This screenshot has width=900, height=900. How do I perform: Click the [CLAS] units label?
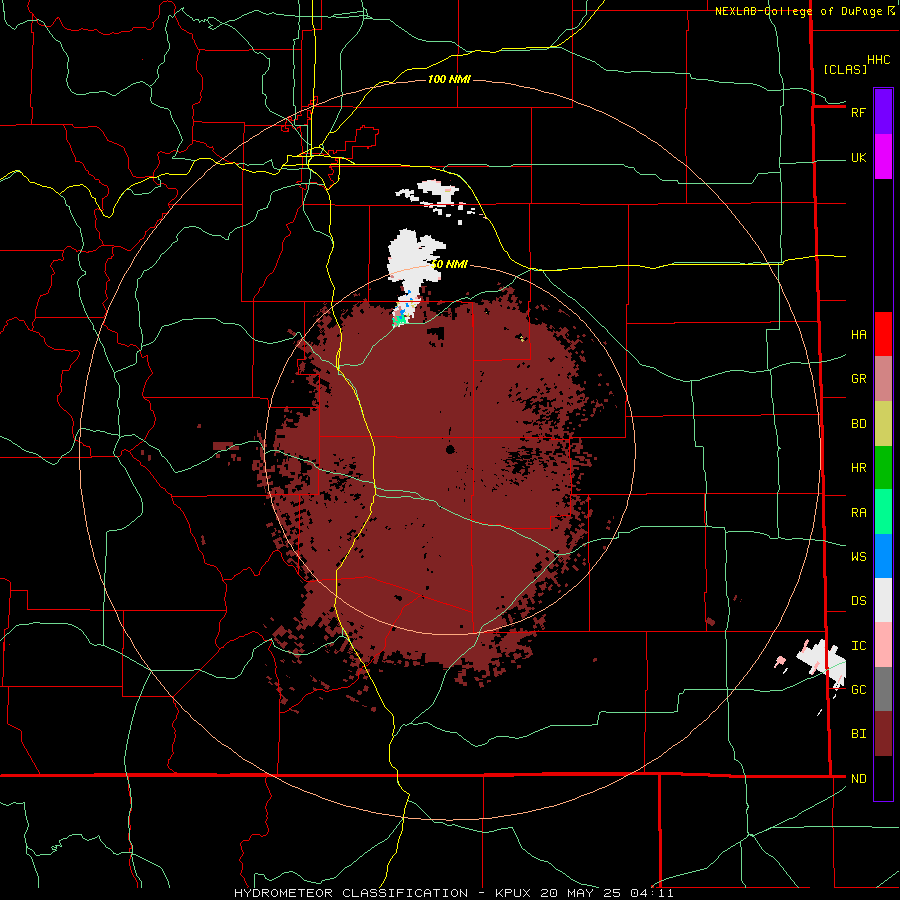(x=845, y=69)
